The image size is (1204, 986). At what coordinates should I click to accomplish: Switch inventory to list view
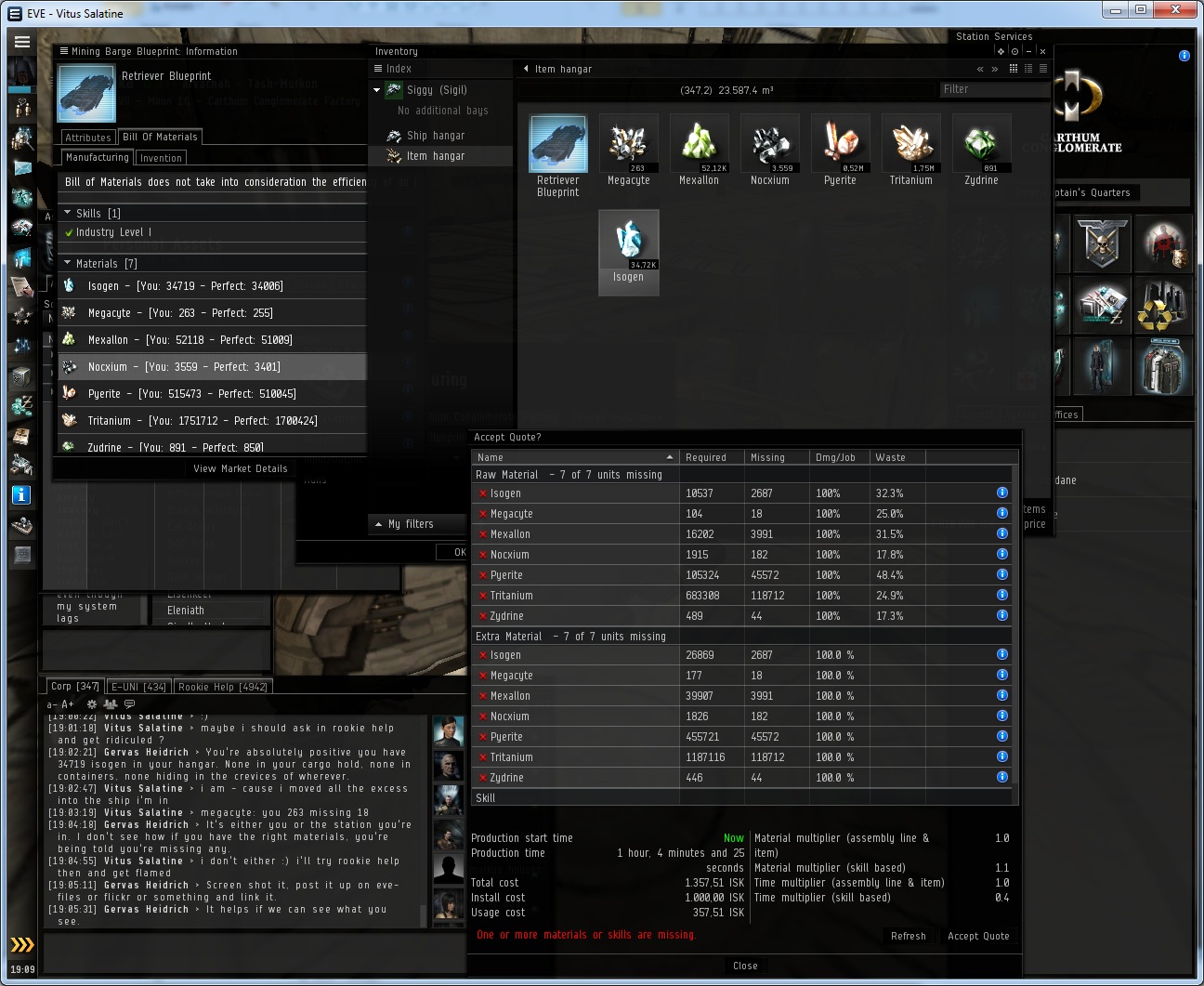coord(1043,69)
